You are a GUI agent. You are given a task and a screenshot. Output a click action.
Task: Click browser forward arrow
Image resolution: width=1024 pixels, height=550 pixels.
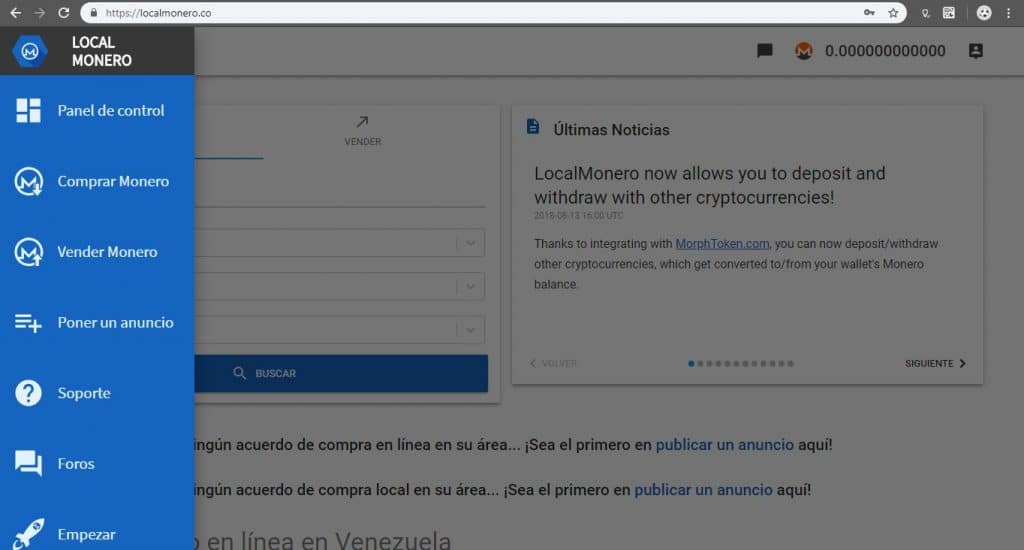coord(39,12)
